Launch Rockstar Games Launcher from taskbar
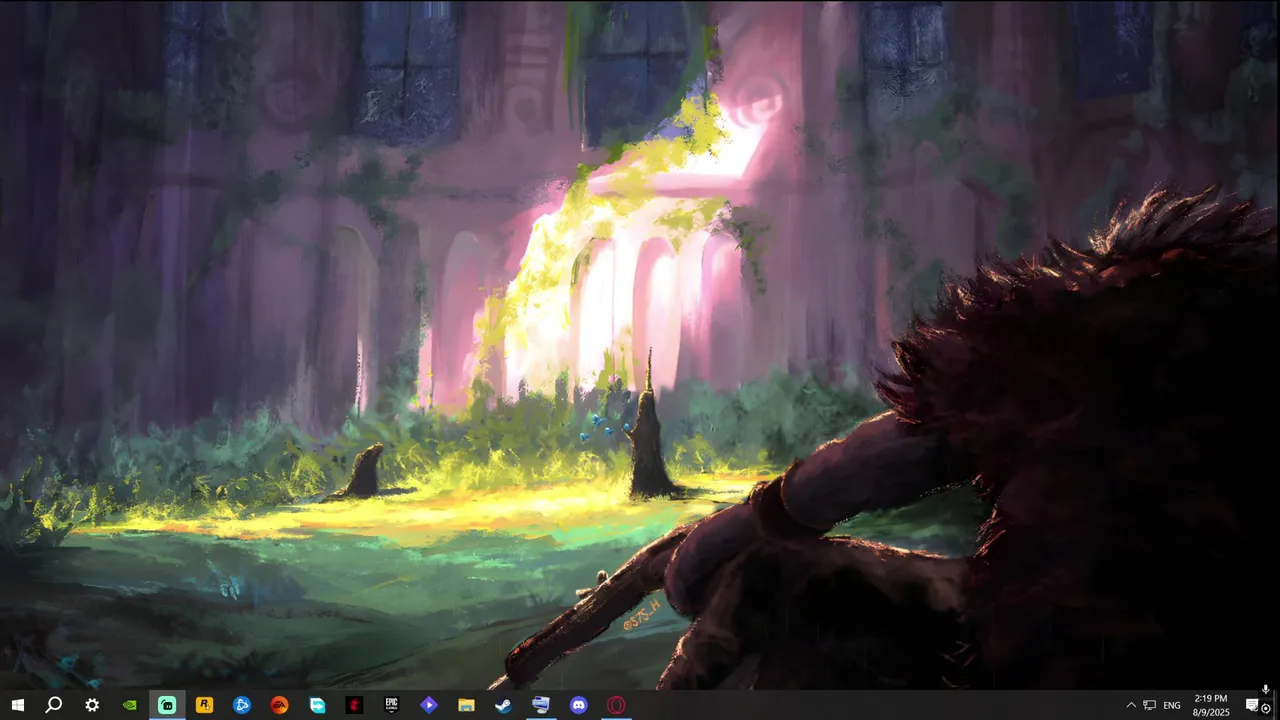This screenshot has width=1280, height=720. (204, 705)
